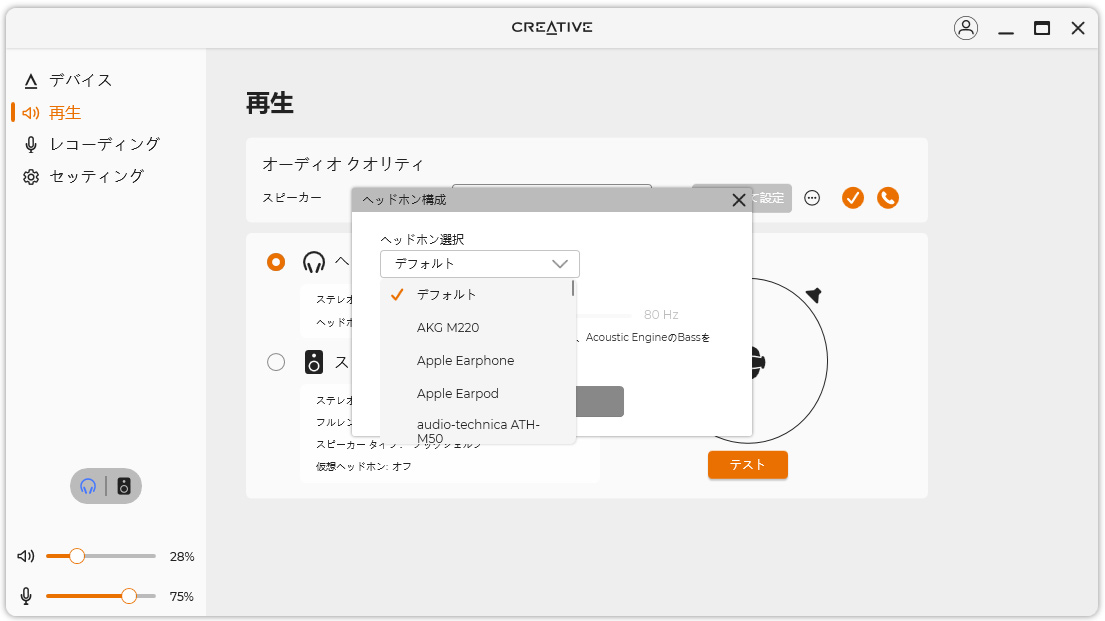The height and width of the screenshot is (621, 1105).
Task: Mute speaker via volume icon
Action: [25, 556]
